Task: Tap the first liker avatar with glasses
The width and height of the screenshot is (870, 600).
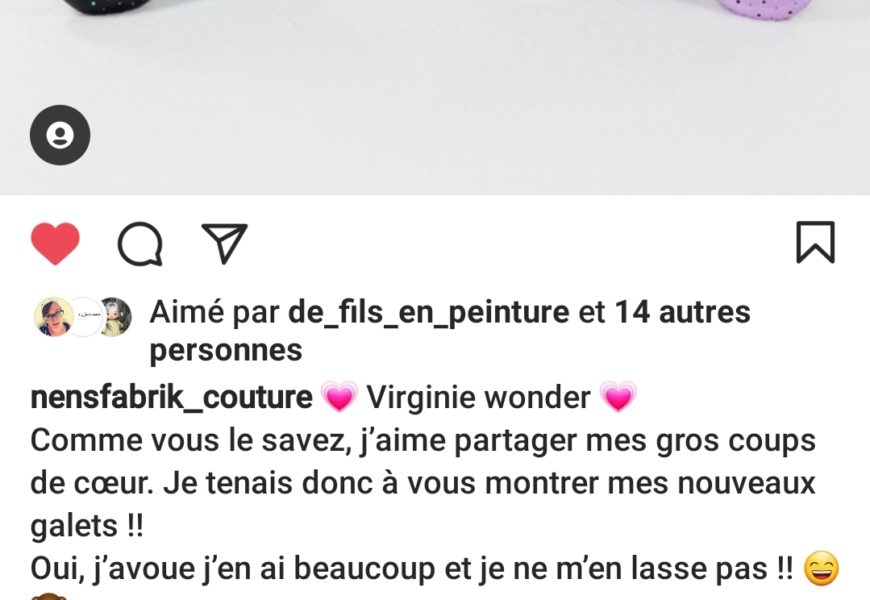Action: [54, 316]
